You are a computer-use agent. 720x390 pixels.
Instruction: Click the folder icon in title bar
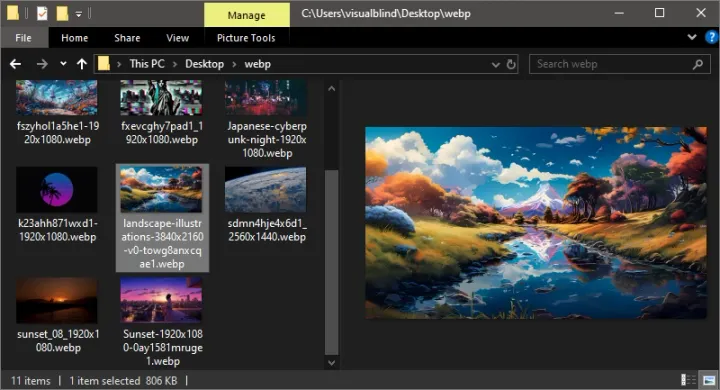click(x=13, y=13)
